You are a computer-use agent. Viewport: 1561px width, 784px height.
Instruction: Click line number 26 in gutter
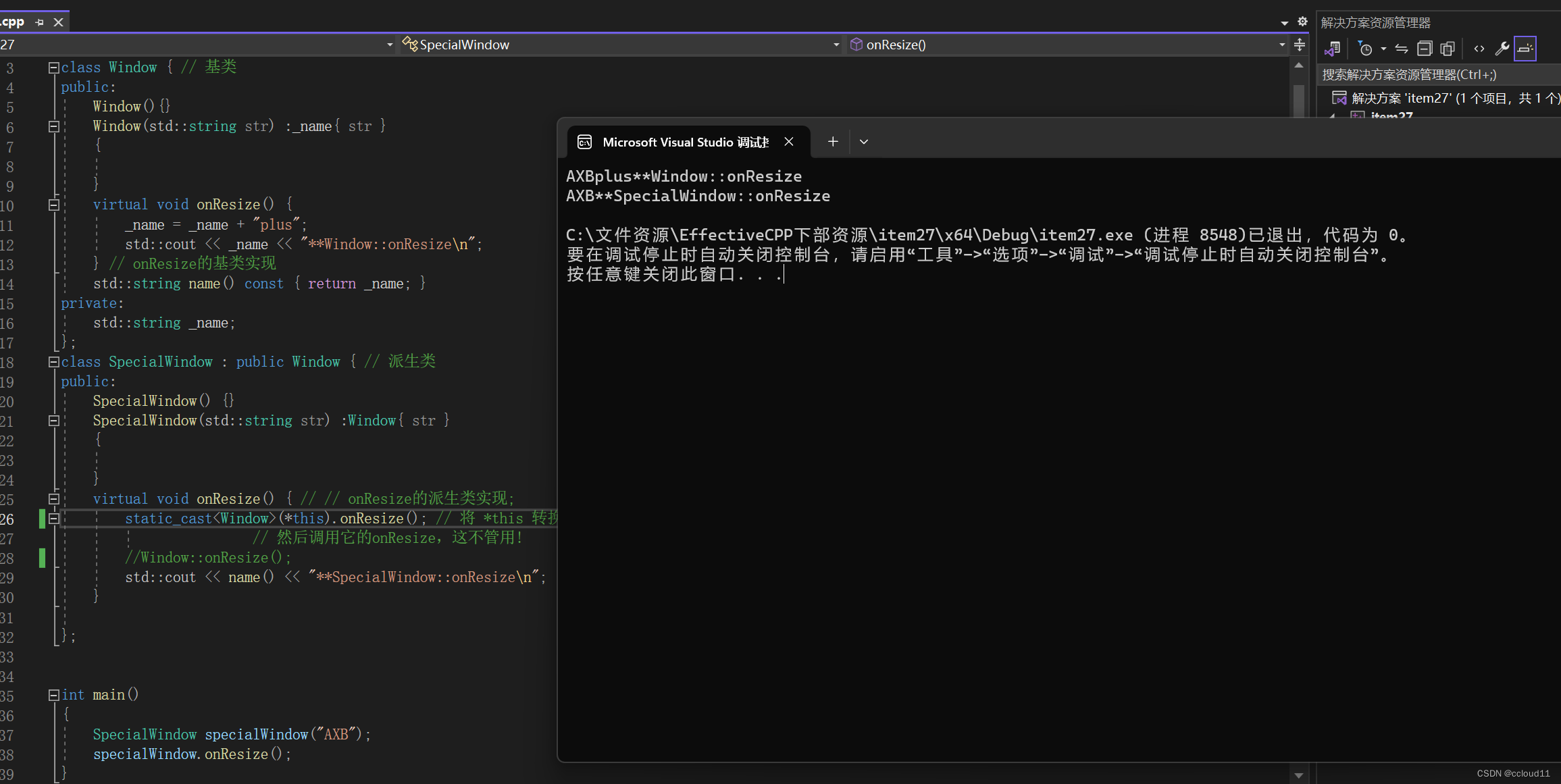(x=7, y=519)
